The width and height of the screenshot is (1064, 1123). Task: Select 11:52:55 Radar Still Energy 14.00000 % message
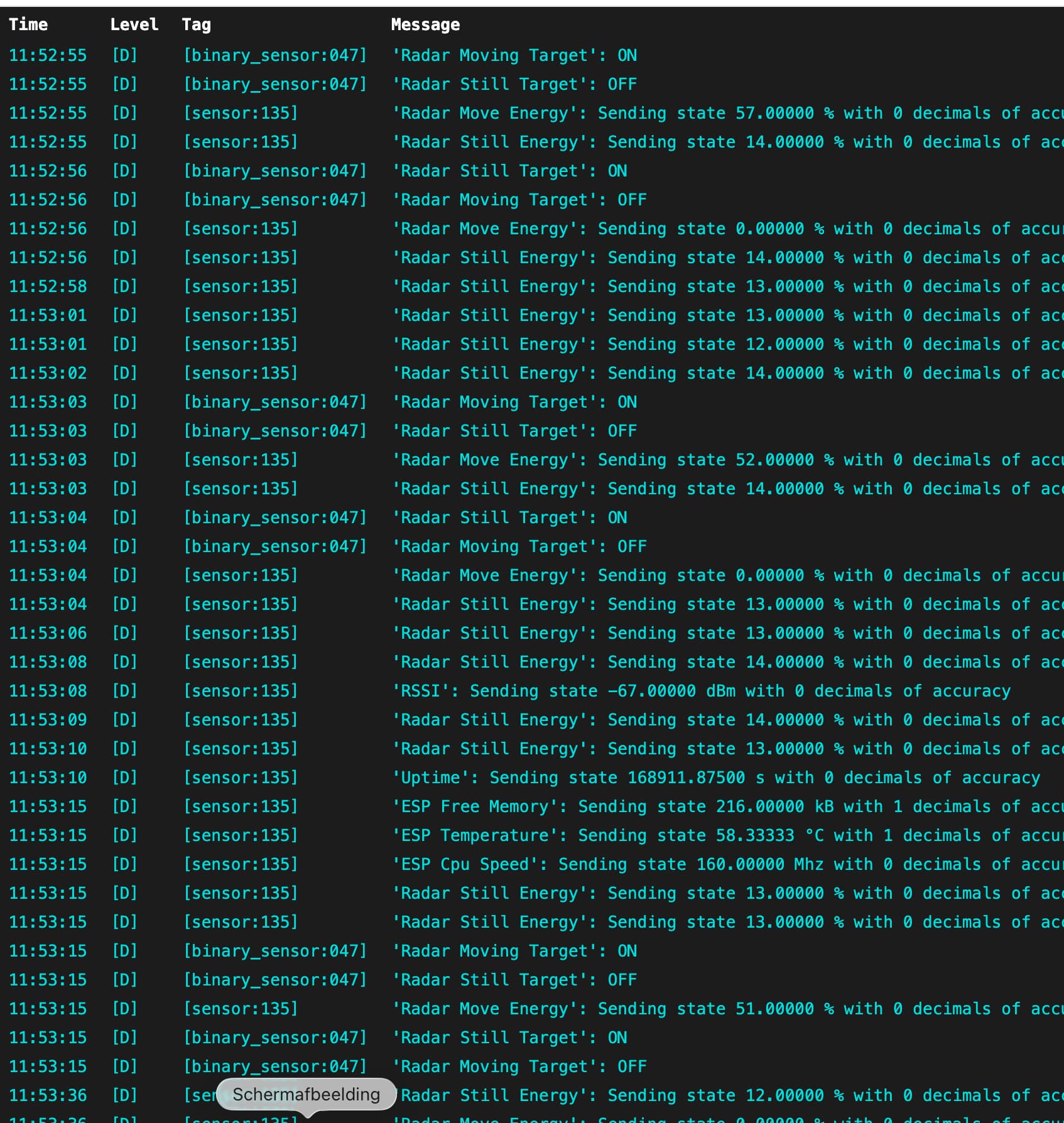pyautogui.click(x=727, y=142)
